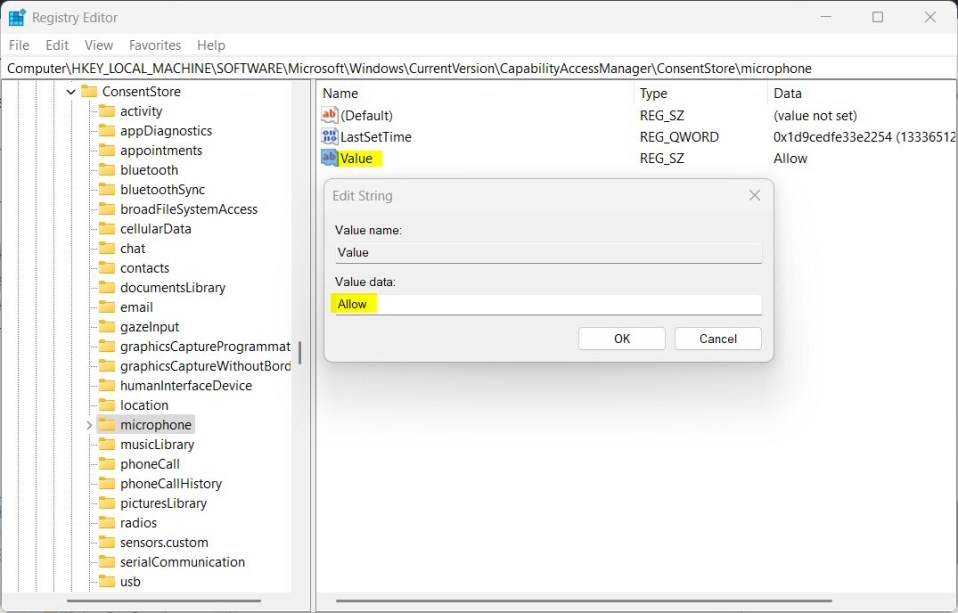
Task: Click the broadFileSystemAccess folder icon
Action: pyautogui.click(x=107, y=209)
